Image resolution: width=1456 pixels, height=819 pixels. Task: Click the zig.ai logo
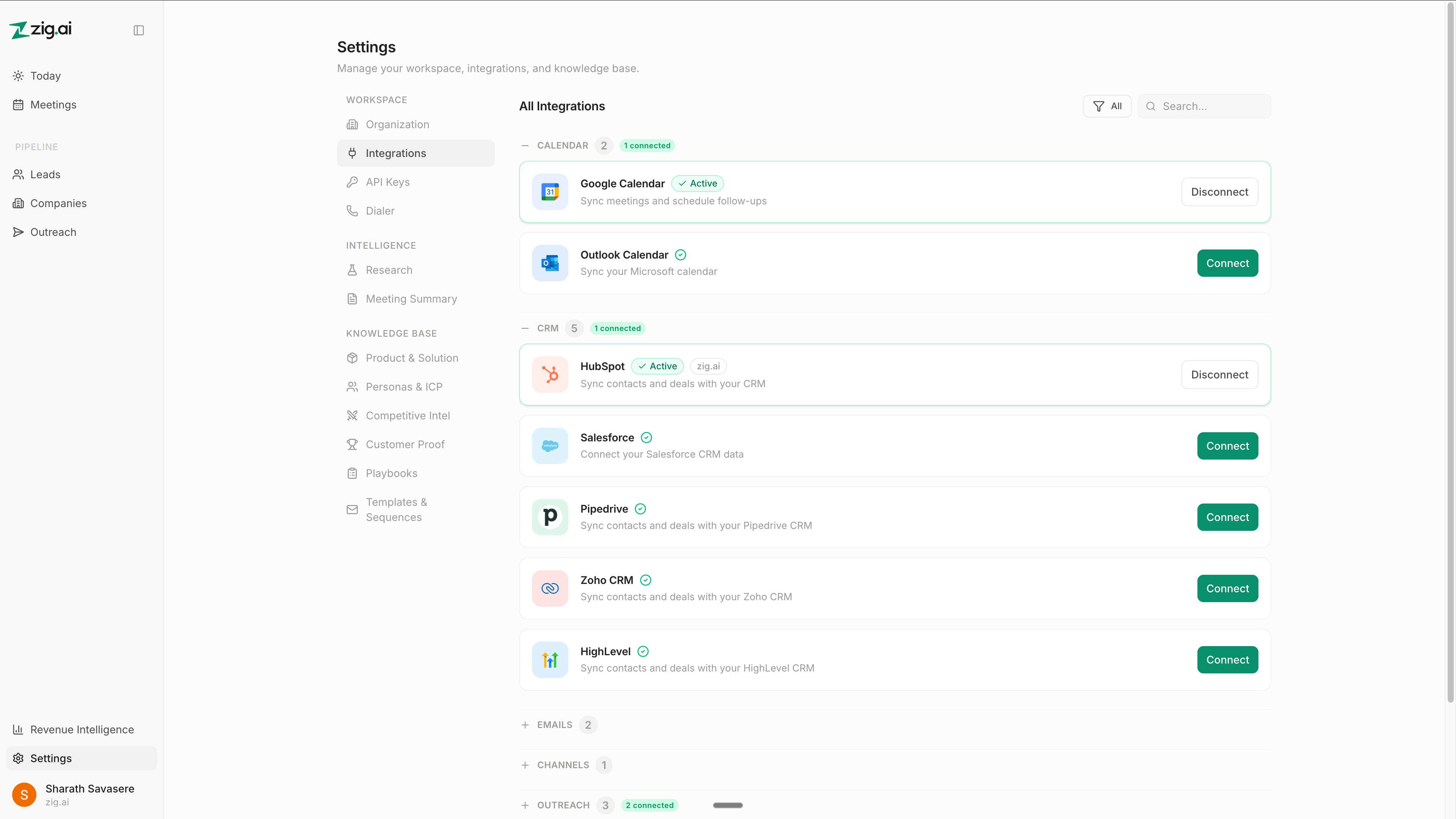click(x=41, y=30)
